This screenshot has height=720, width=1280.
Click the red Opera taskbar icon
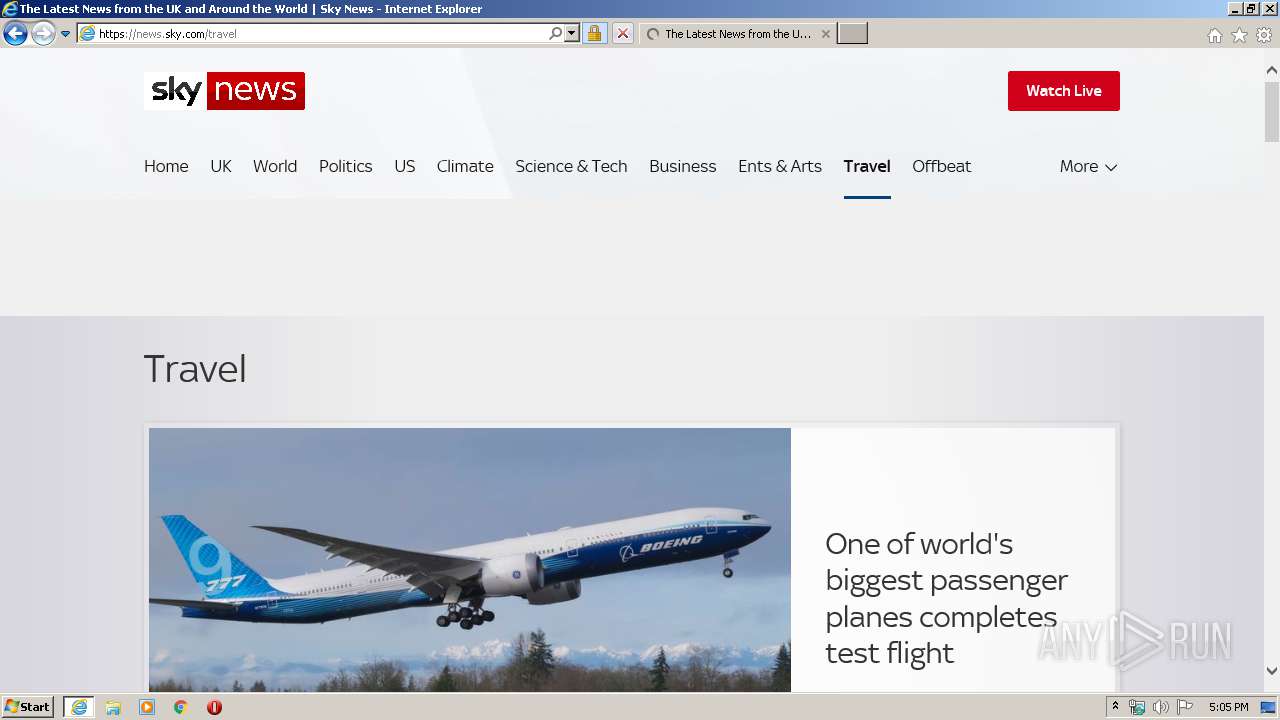(214, 707)
